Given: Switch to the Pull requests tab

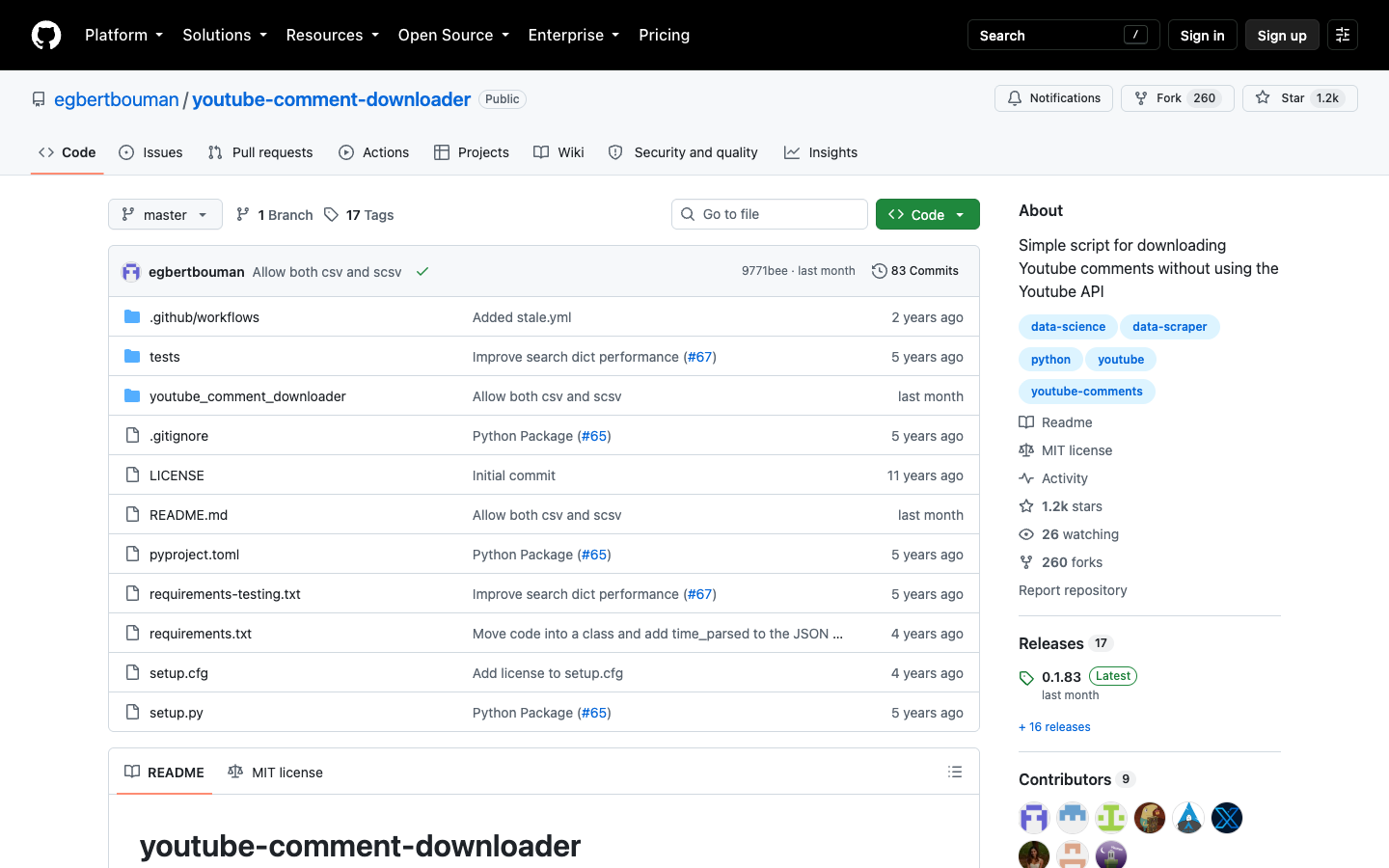Looking at the screenshot, I should pyautogui.click(x=260, y=152).
